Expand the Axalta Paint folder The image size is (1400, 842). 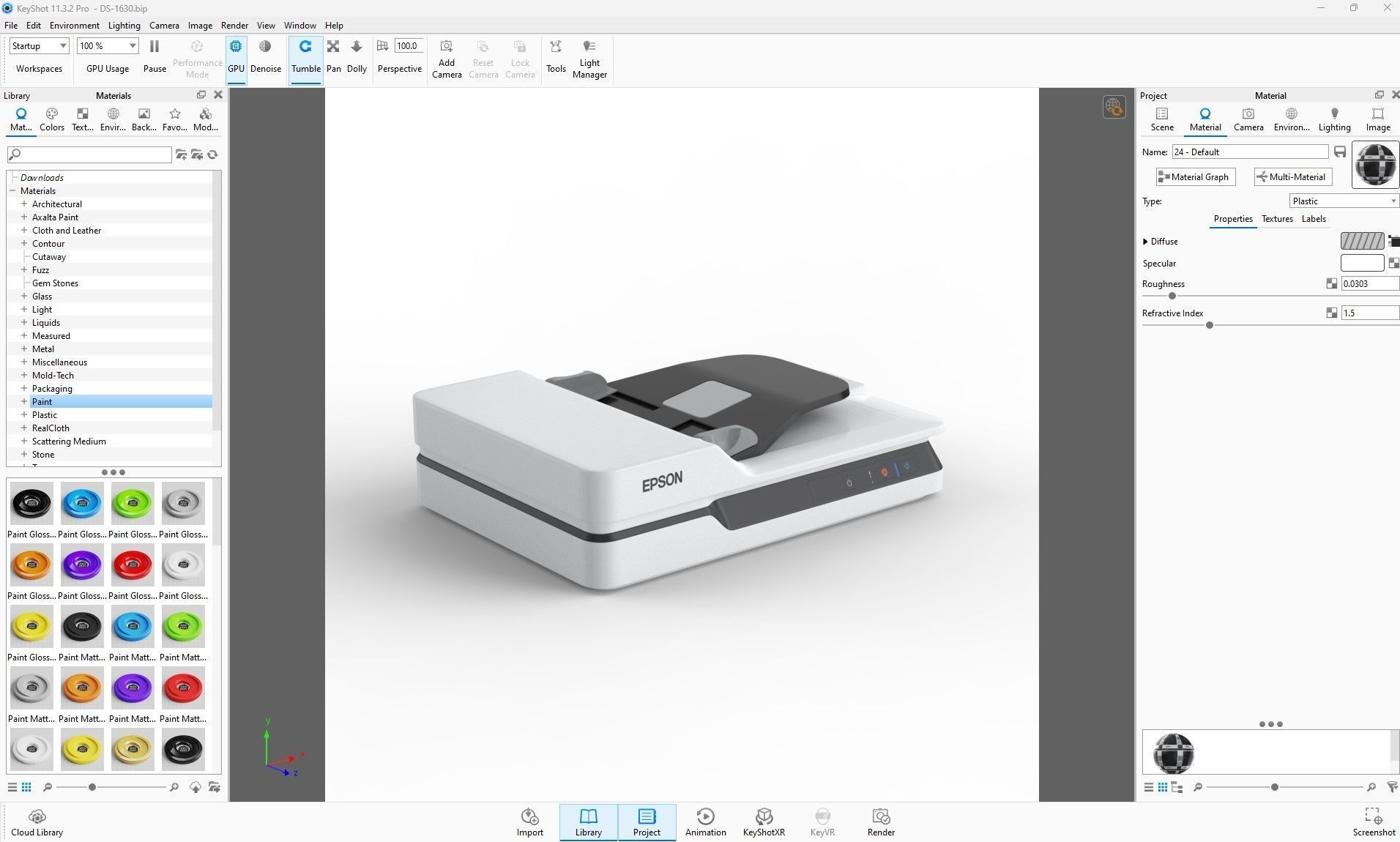(x=24, y=217)
